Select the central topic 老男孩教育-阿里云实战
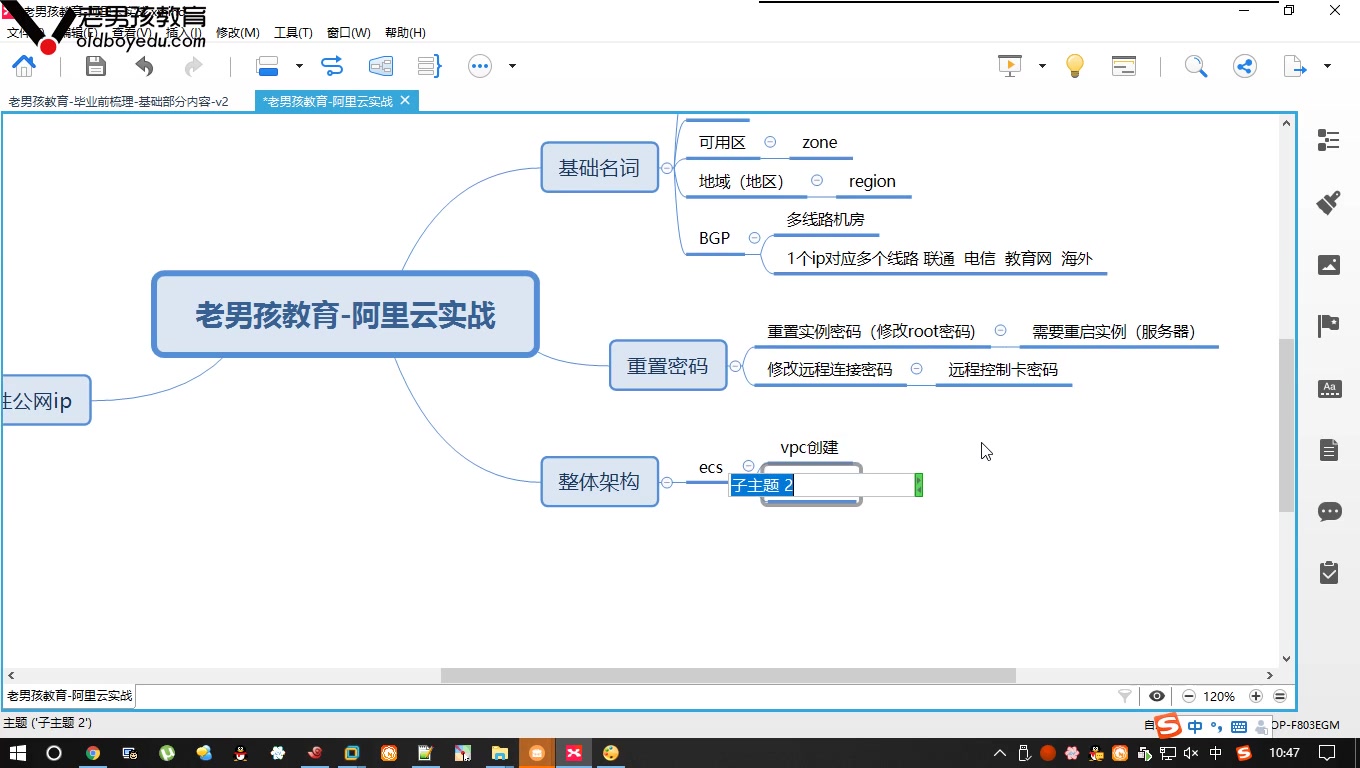1360x768 pixels. tap(345, 315)
